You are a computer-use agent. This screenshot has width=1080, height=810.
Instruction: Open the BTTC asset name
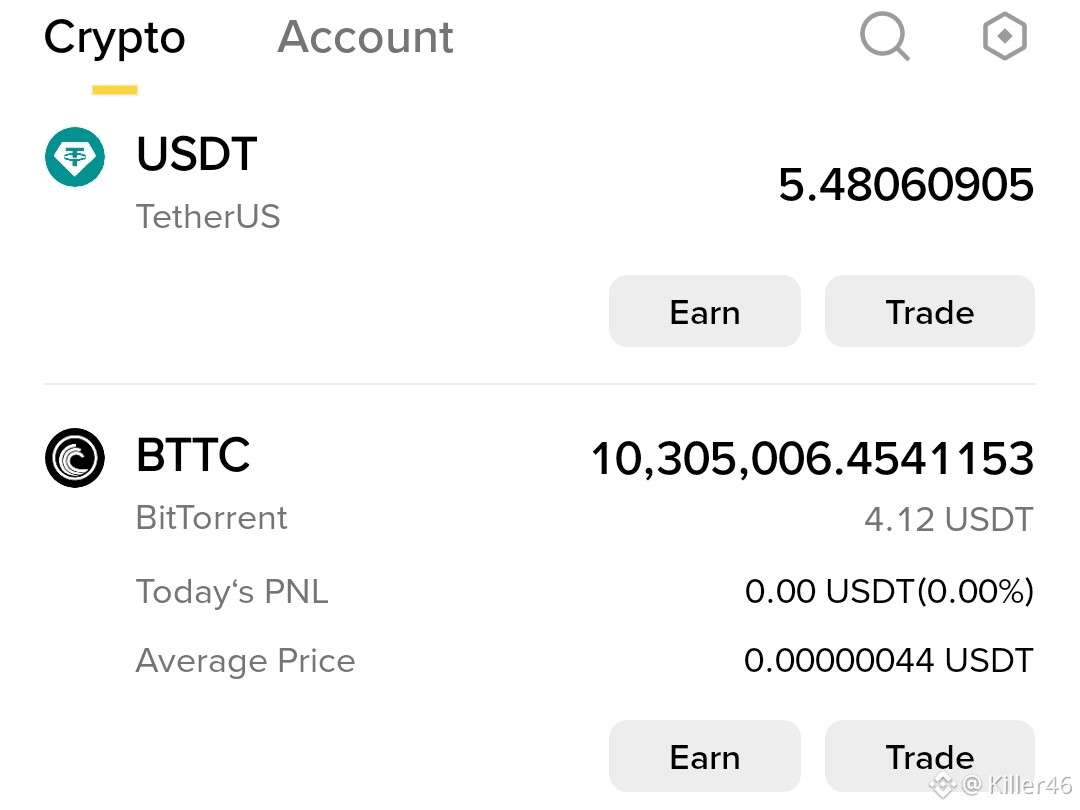click(193, 455)
